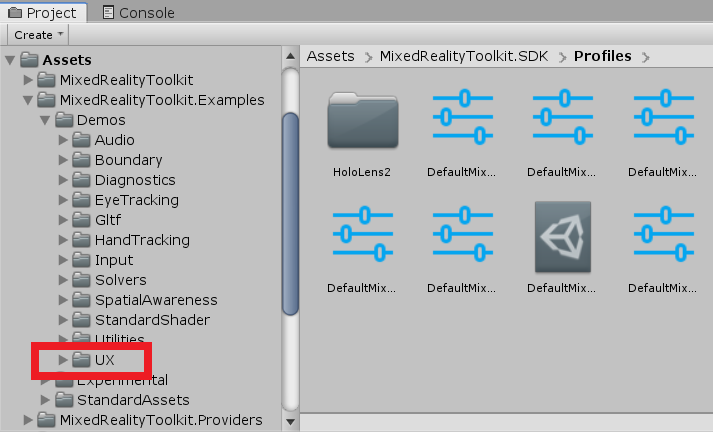This screenshot has width=713, height=432.
Task: Select the 'MixedRealityToolkit.Examples' row label
Action: [162, 100]
